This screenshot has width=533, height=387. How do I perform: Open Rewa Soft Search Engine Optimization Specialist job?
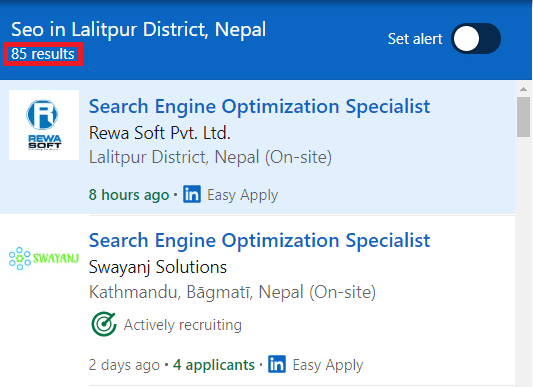coord(259,106)
